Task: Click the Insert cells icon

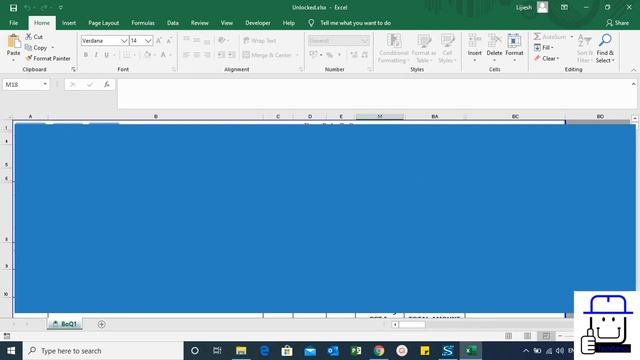Action: pos(474,41)
